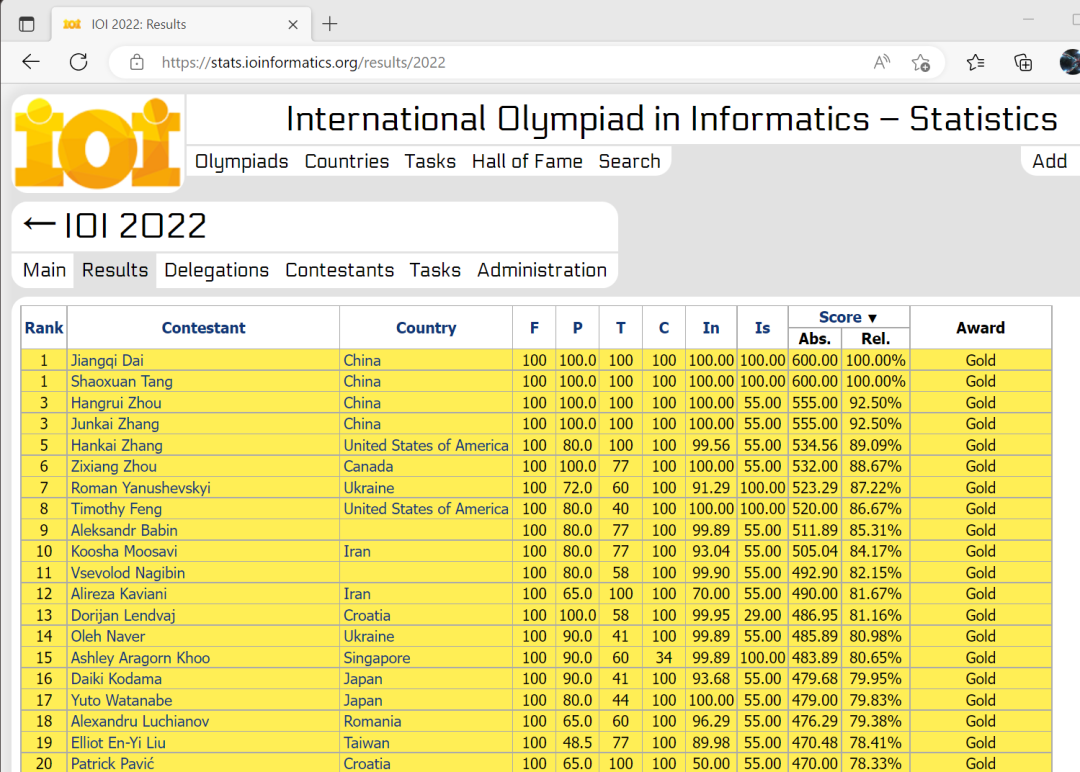Open the browser profile avatar
This screenshot has height=772, width=1080.
point(1070,62)
